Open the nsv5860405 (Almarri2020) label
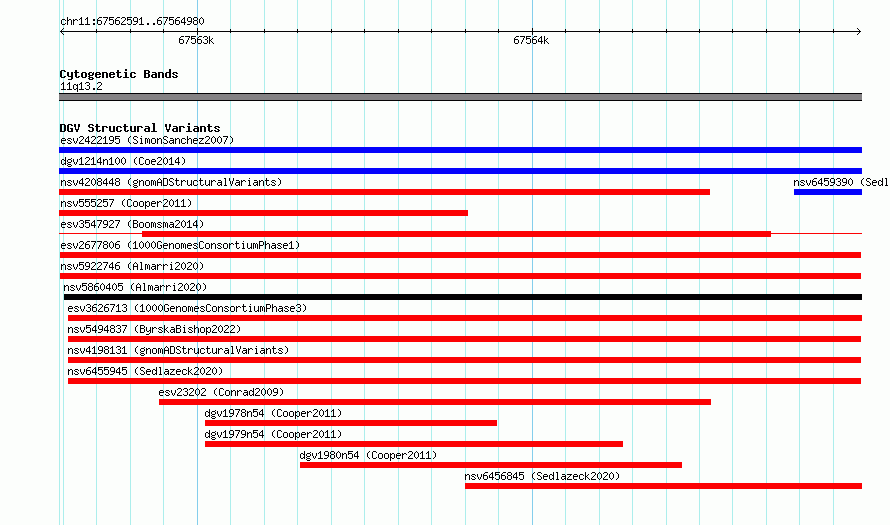The width and height of the screenshot is (890, 525). click(x=135, y=287)
